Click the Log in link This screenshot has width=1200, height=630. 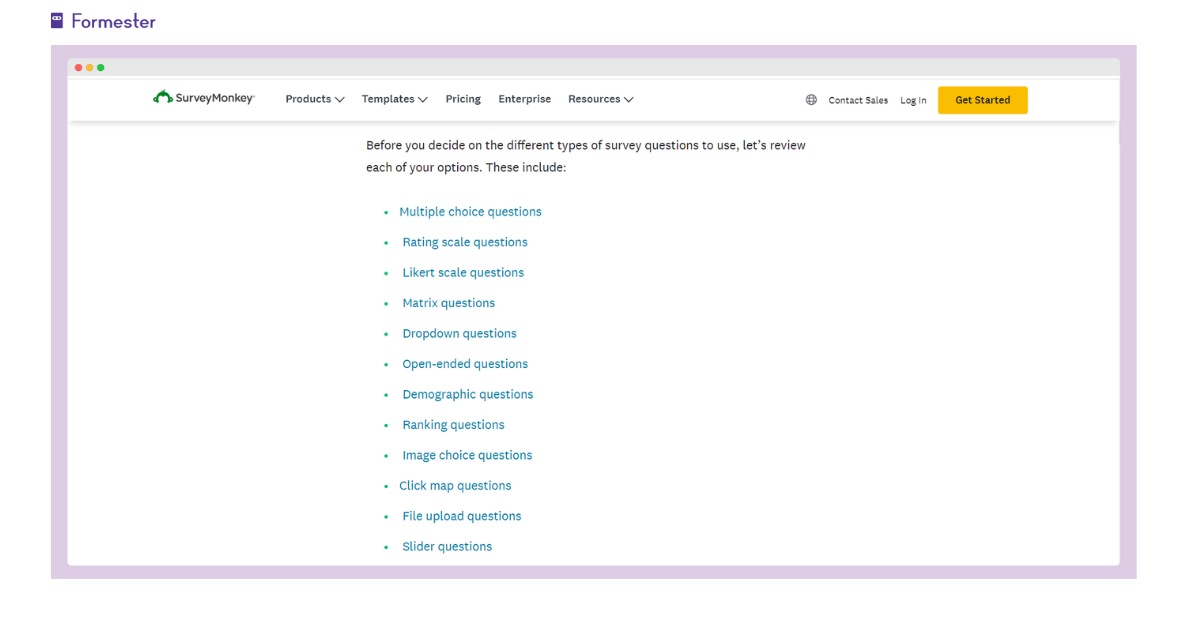913,100
